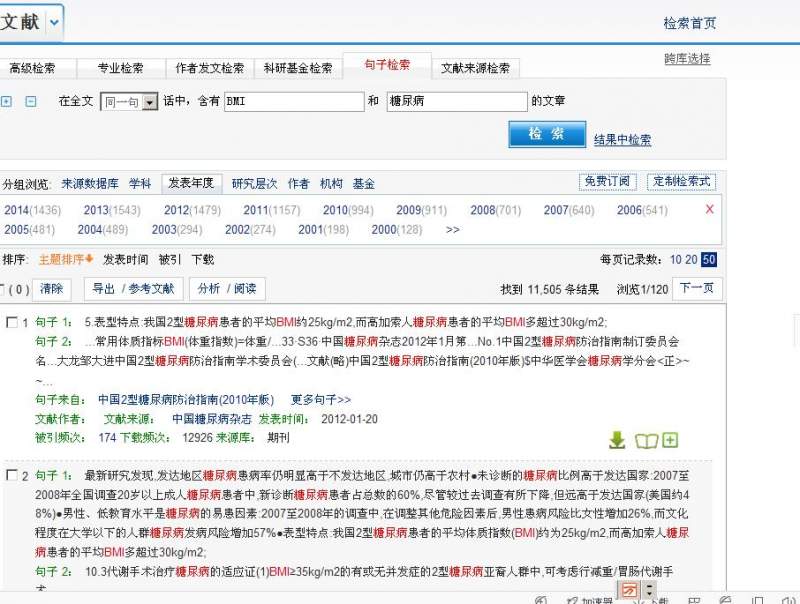Click 导出 / 参考文献 button
Screen dimensions: 800x604
point(134,289)
